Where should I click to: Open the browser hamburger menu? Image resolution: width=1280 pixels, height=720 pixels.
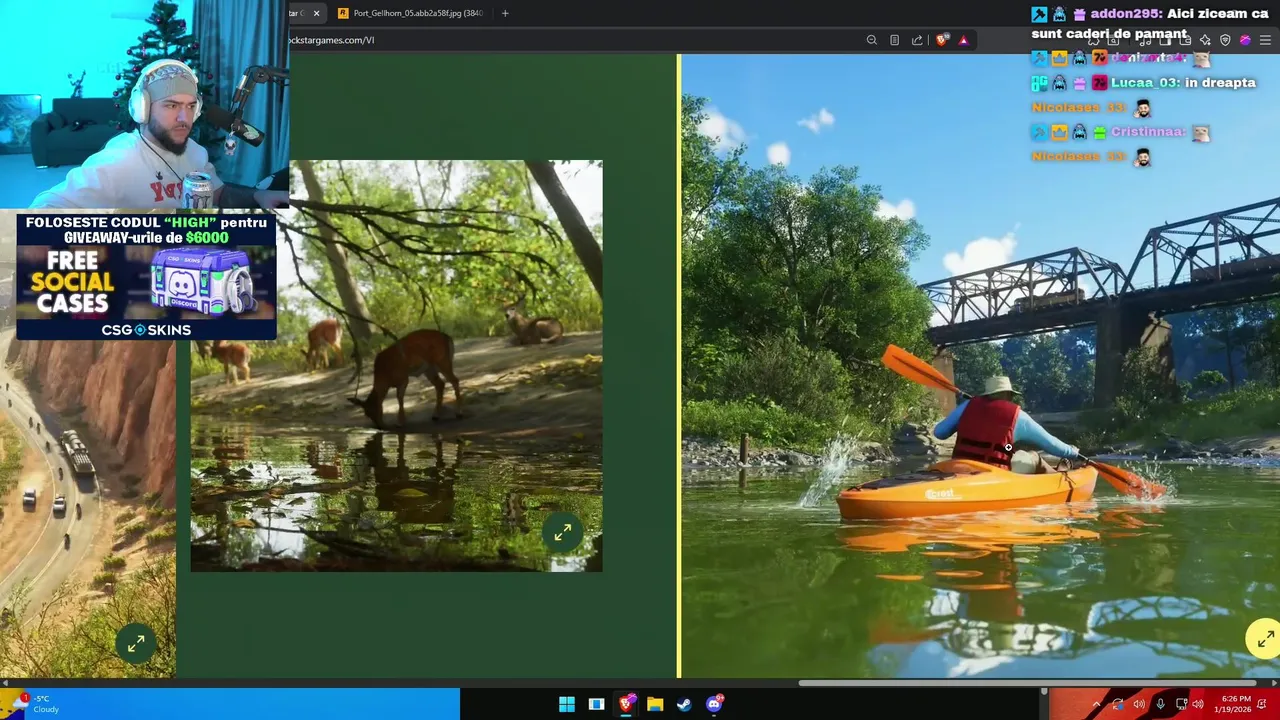[1265, 40]
